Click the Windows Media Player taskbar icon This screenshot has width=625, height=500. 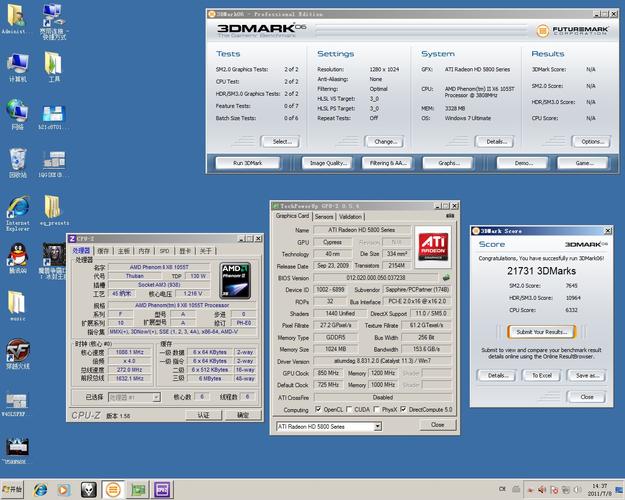[65, 490]
